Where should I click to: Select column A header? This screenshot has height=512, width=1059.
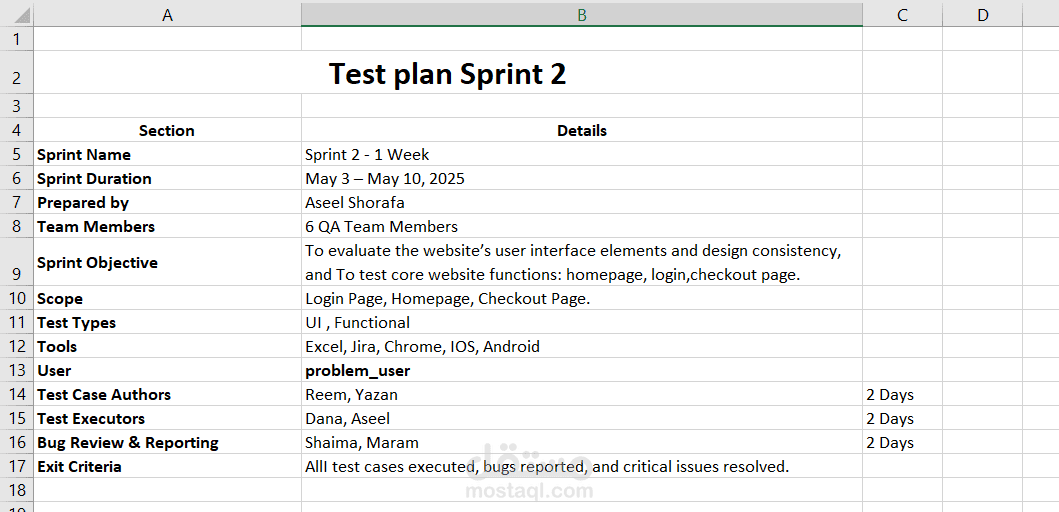[167, 15]
